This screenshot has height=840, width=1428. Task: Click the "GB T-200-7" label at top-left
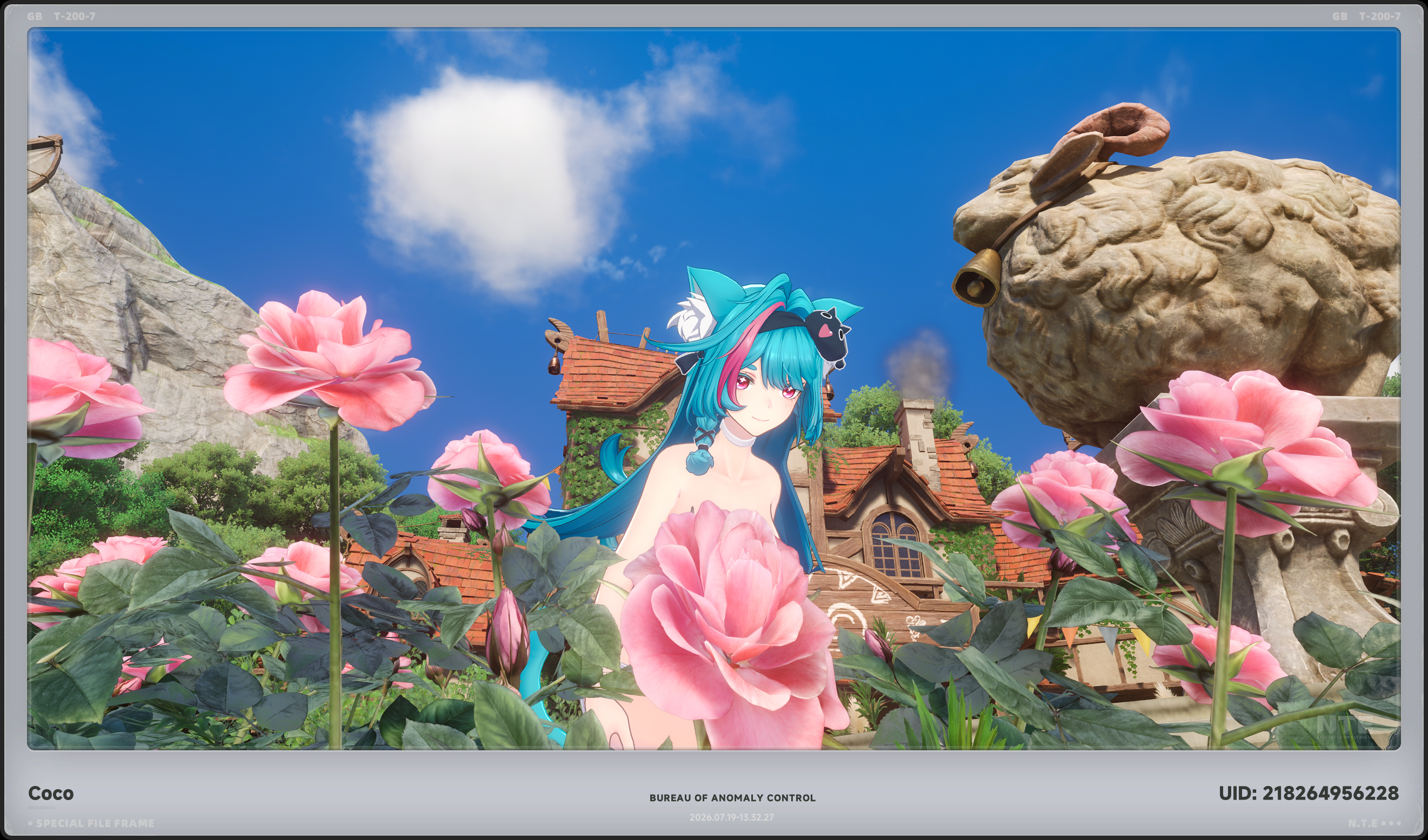(61, 16)
